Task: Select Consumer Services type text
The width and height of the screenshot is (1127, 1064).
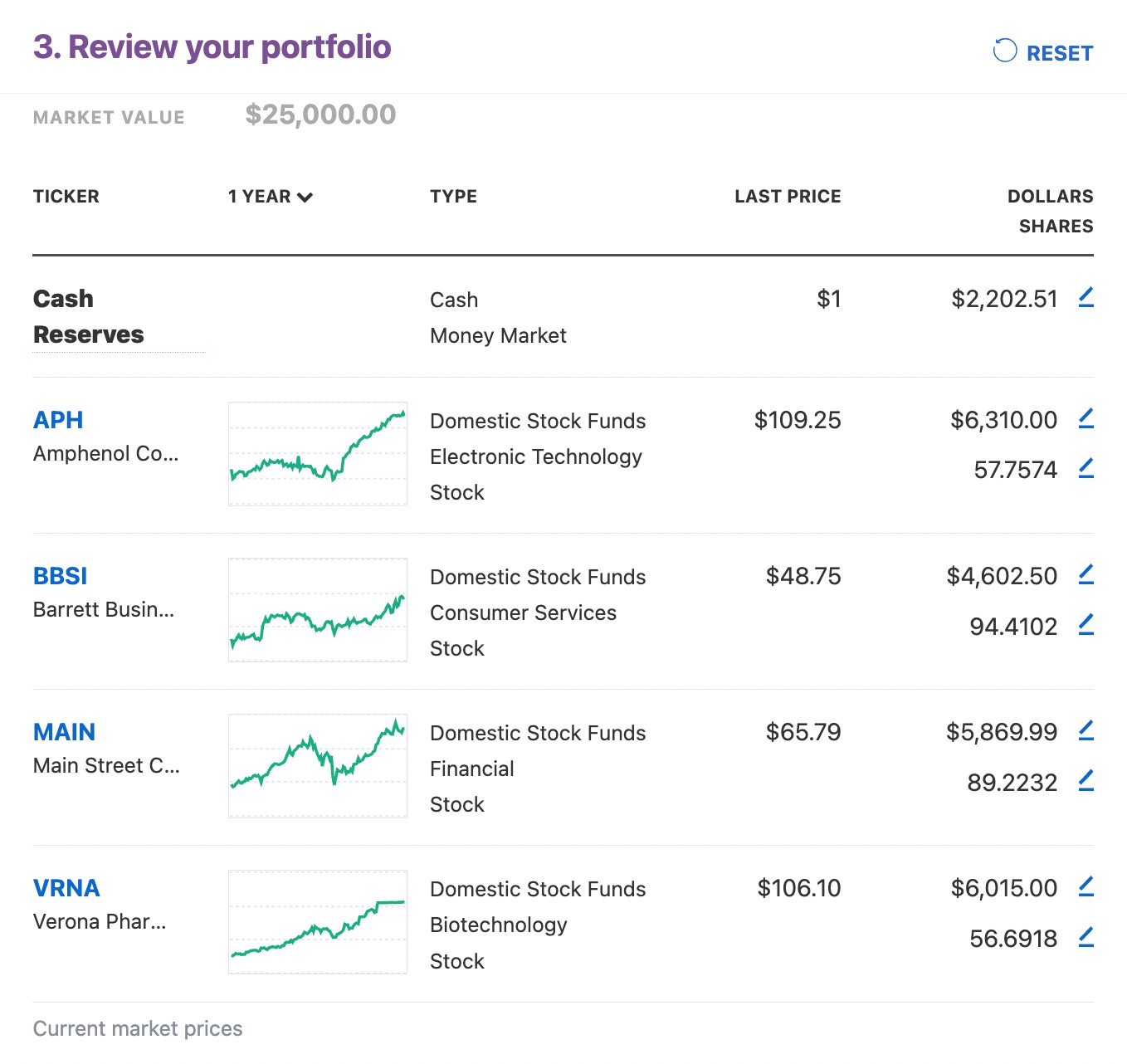Action: (x=524, y=613)
